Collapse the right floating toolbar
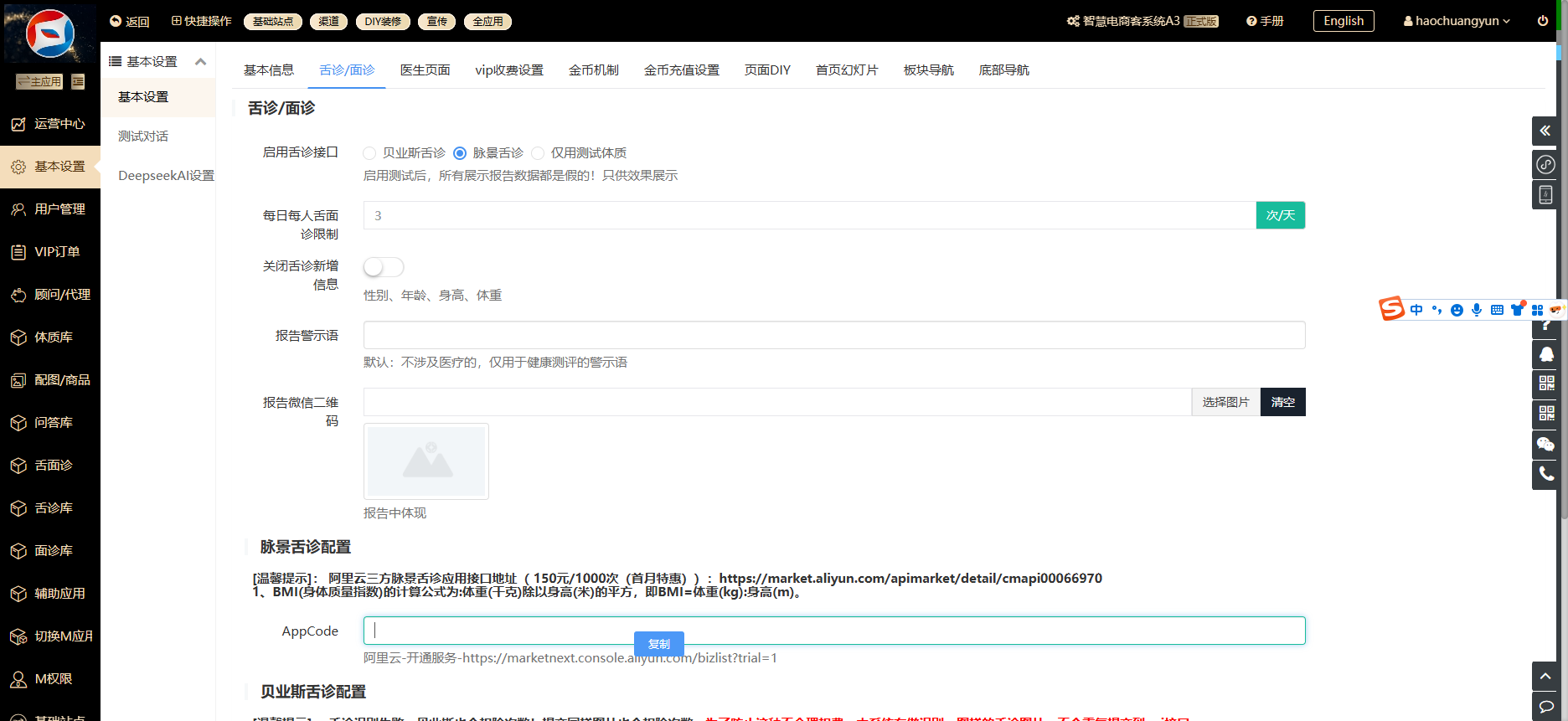 pos(1545,131)
